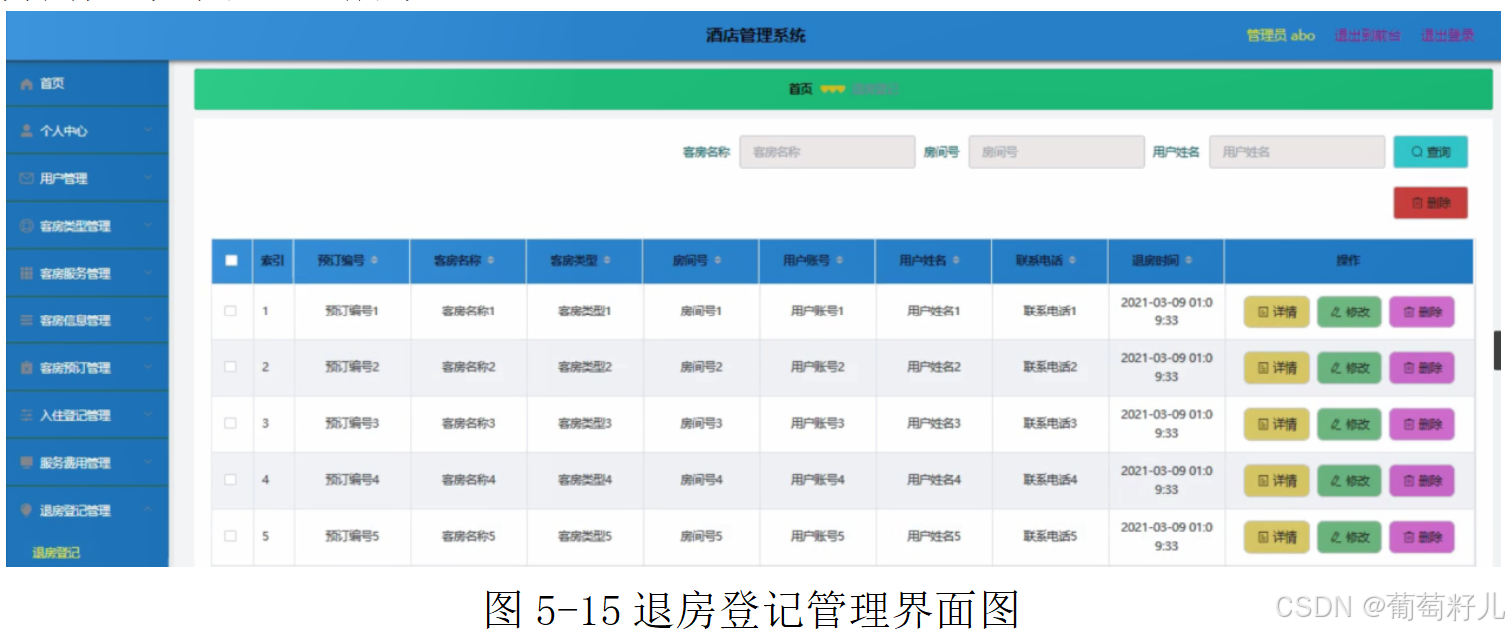Screen dimensions: 1509x633
Task: Click the pink 删除 for row 预订编号3
Action: click(x=1422, y=424)
